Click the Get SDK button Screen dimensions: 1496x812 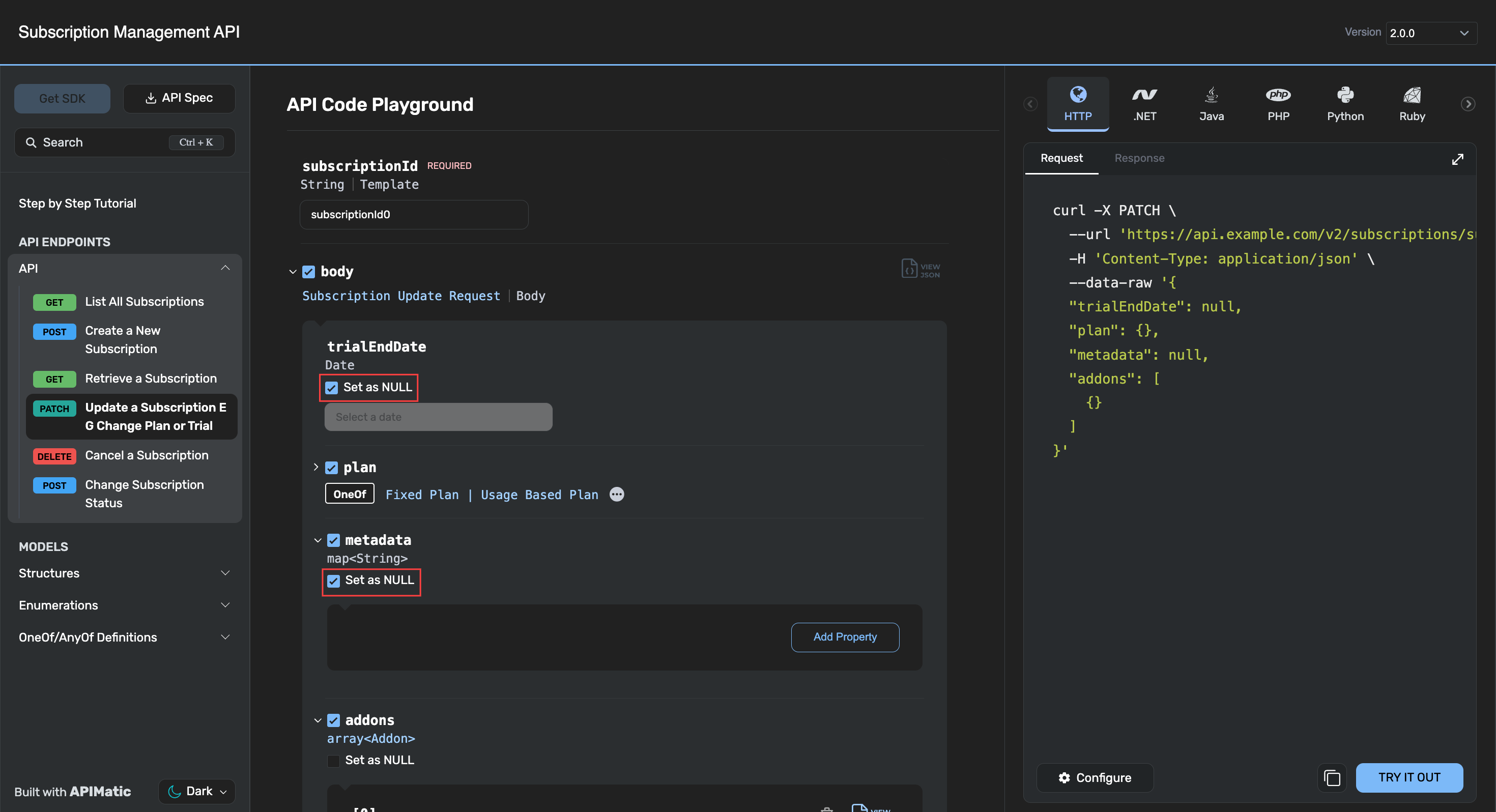click(62, 98)
